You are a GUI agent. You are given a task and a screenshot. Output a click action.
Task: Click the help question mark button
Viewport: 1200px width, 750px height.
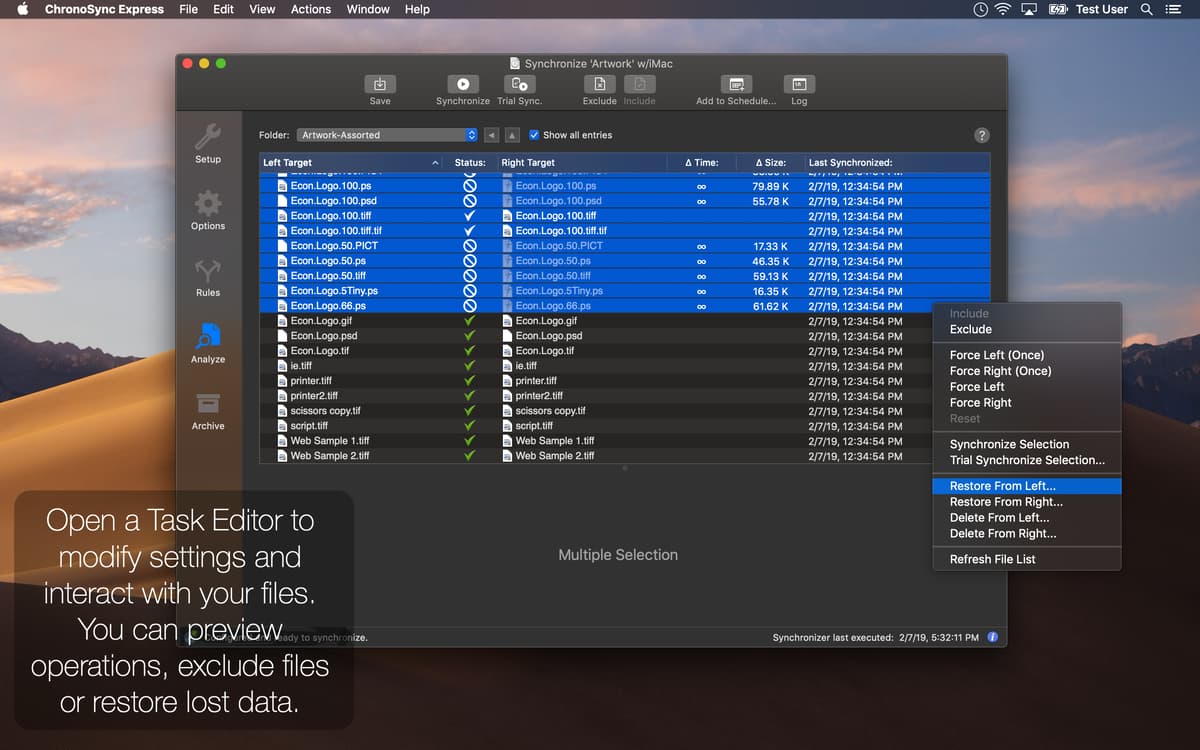(981, 134)
